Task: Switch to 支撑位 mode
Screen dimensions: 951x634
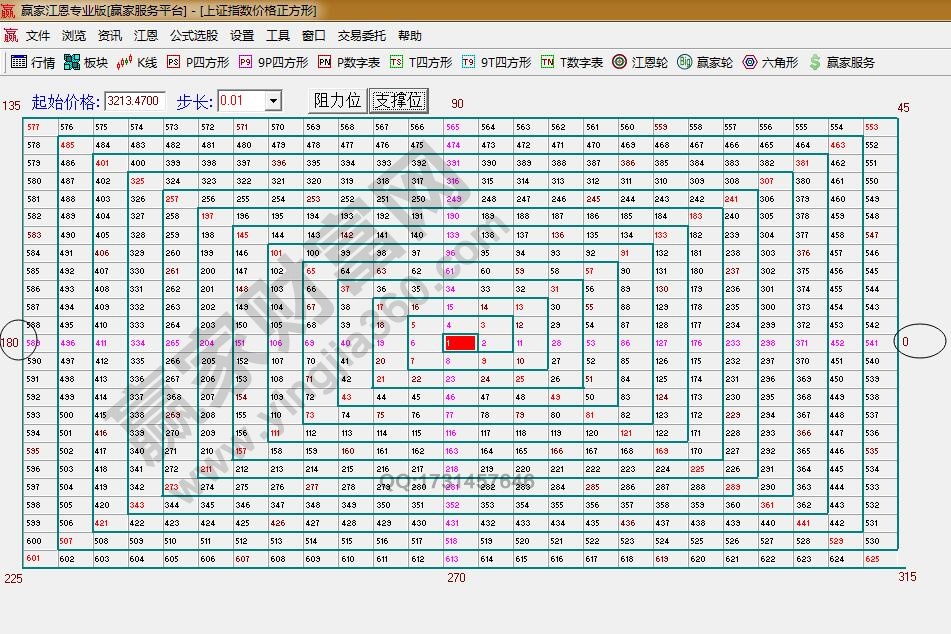Action: pyautogui.click(x=398, y=100)
